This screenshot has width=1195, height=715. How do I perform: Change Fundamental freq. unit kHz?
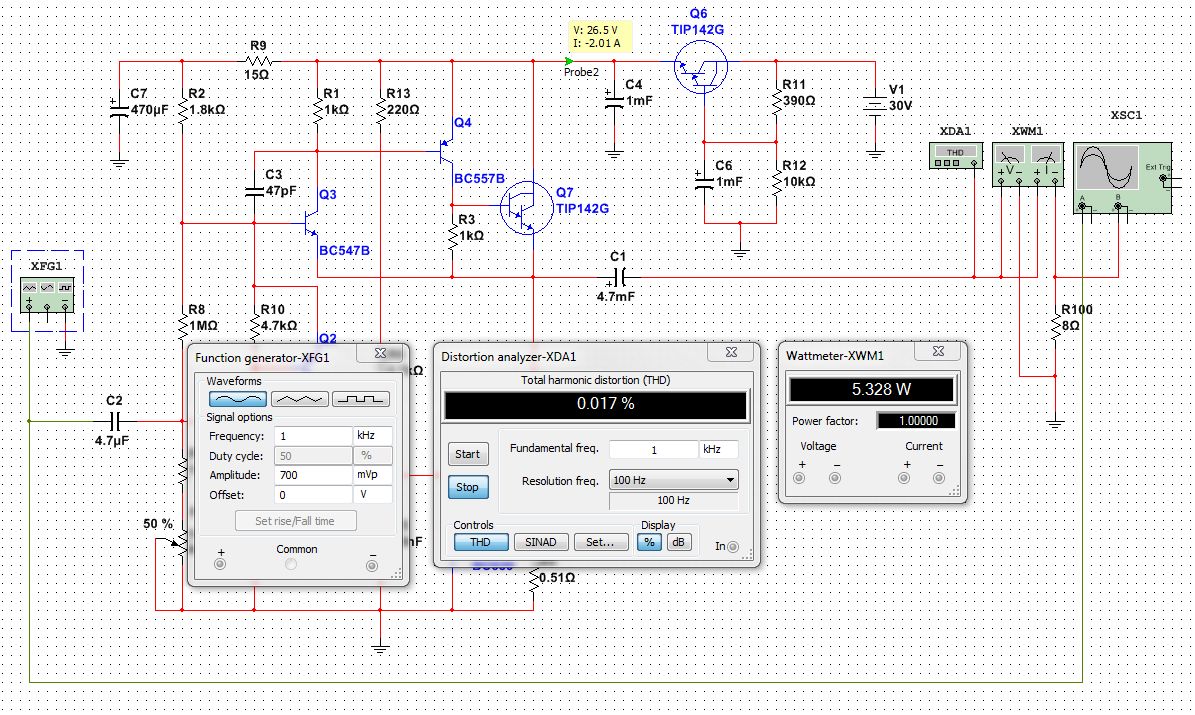coord(719,450)
